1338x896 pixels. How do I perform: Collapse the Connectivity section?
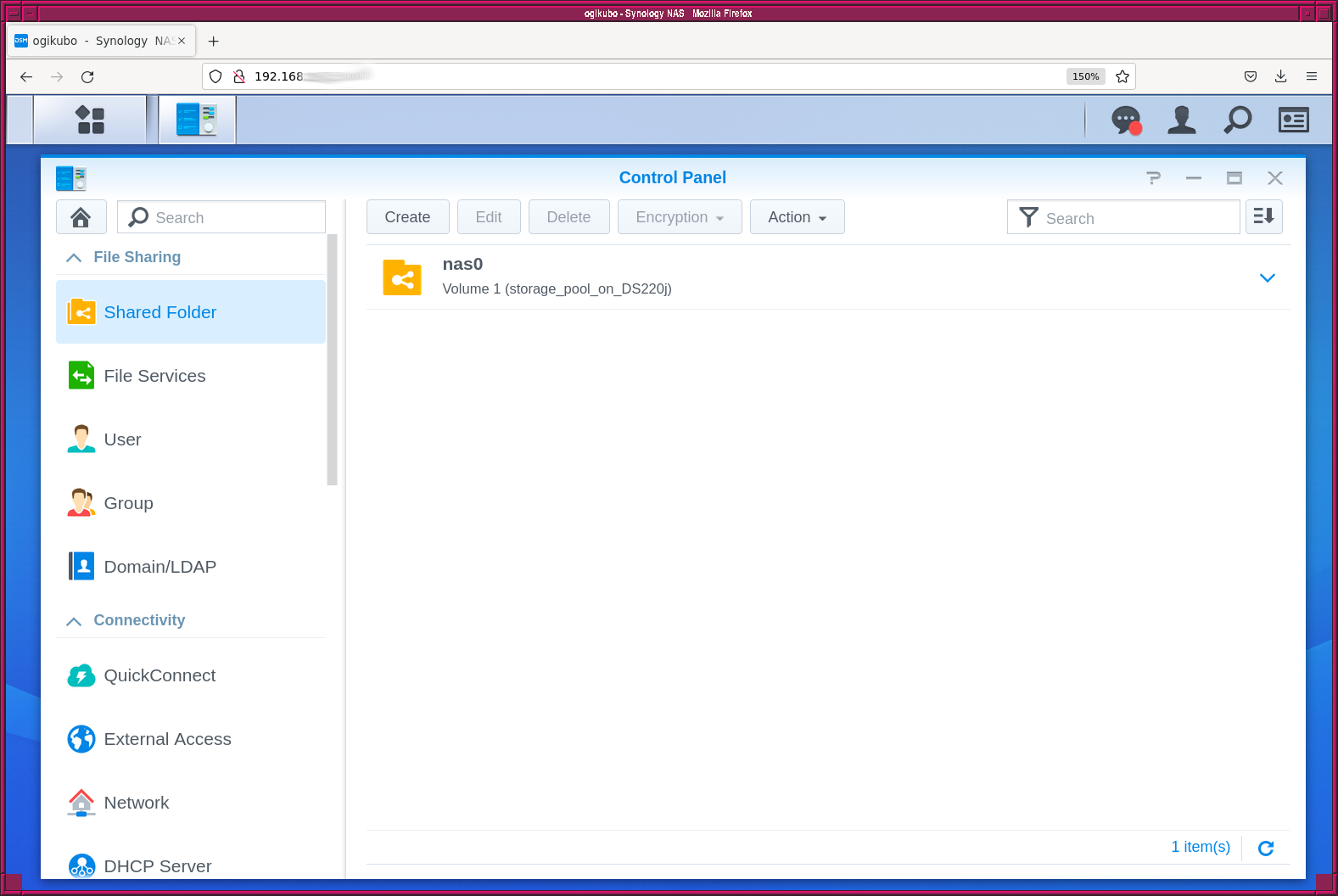(75, 620)
